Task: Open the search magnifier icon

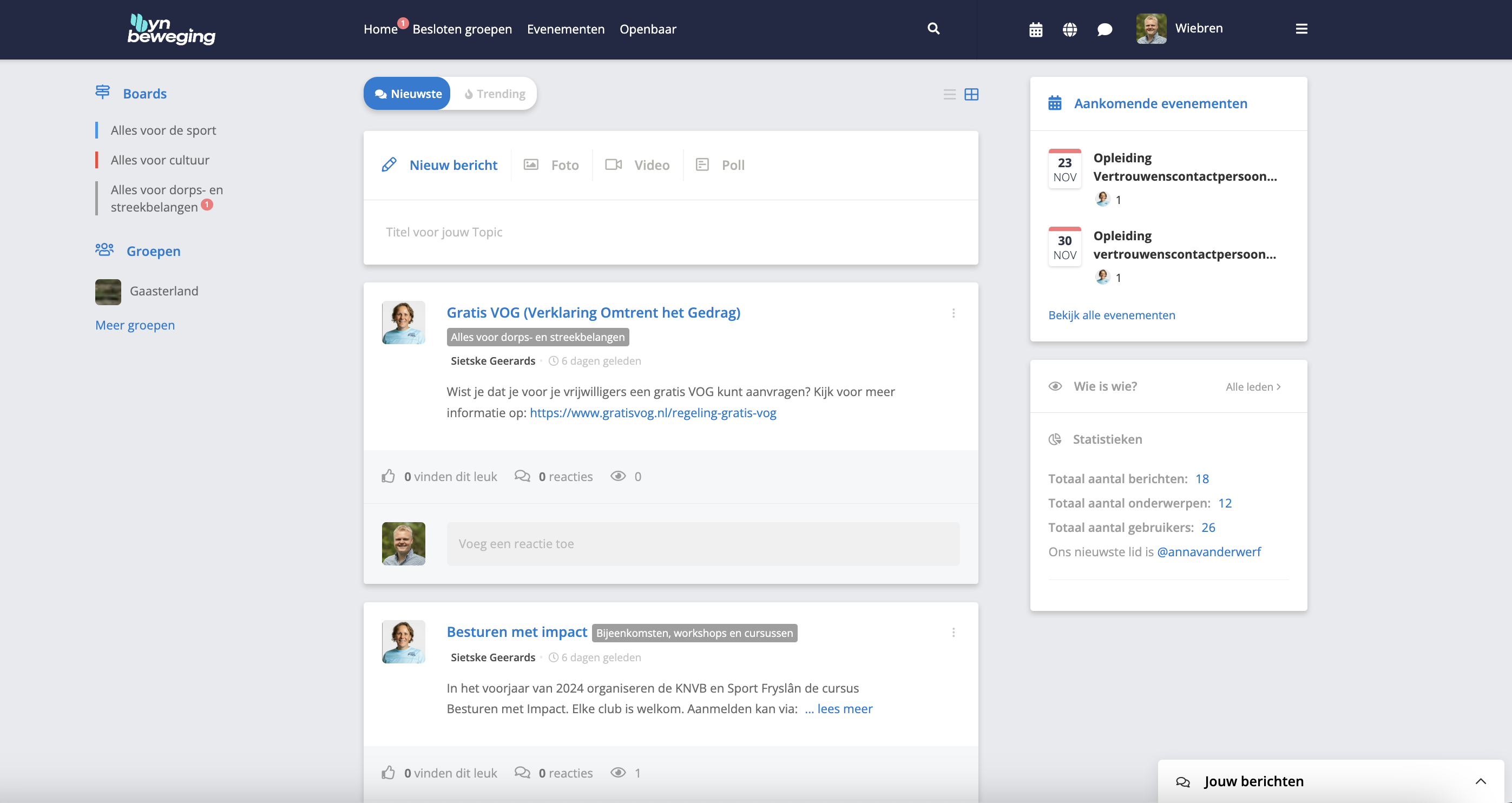Action: [934, 28]
